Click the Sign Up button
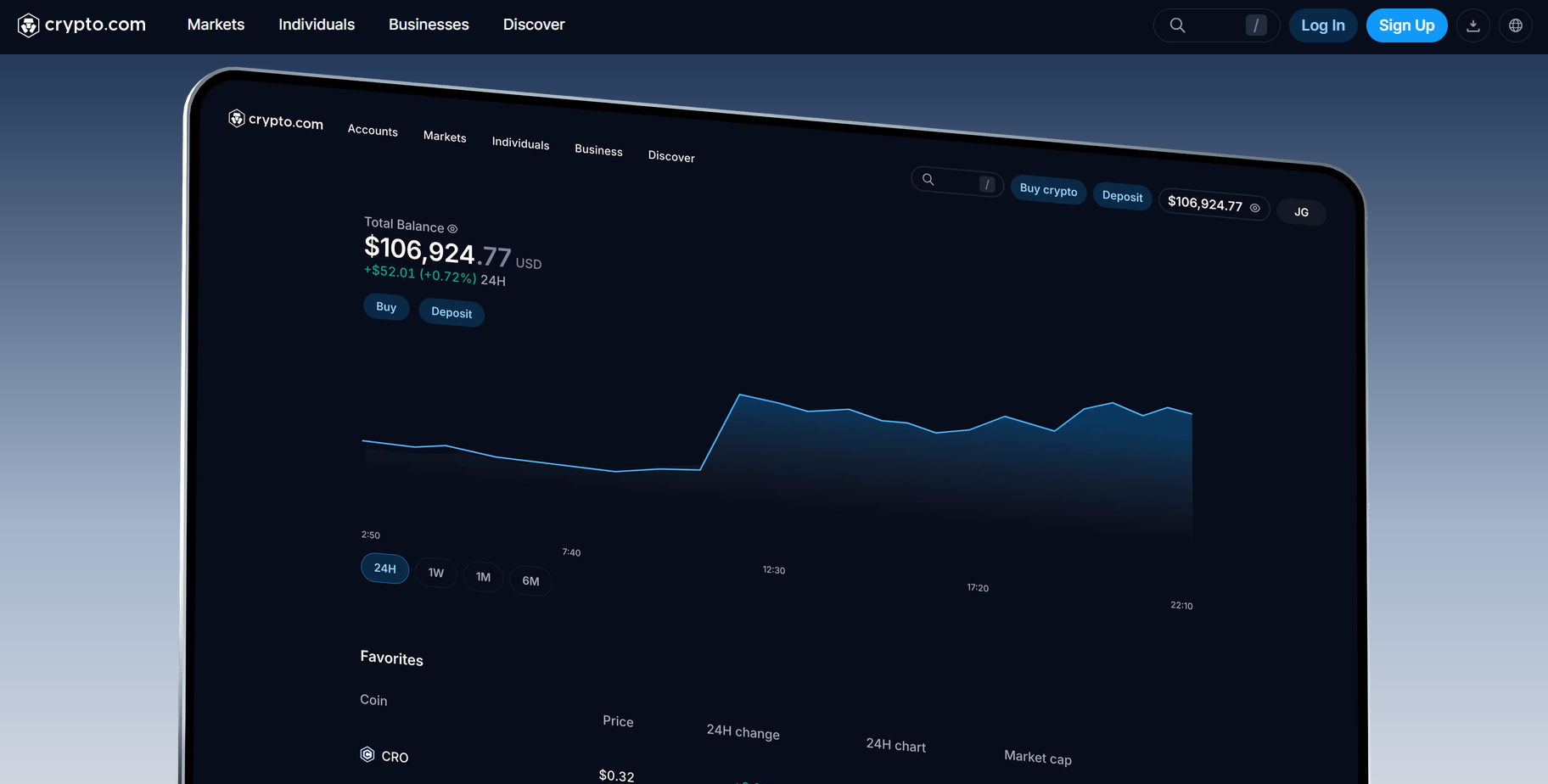 [1406, 25]
